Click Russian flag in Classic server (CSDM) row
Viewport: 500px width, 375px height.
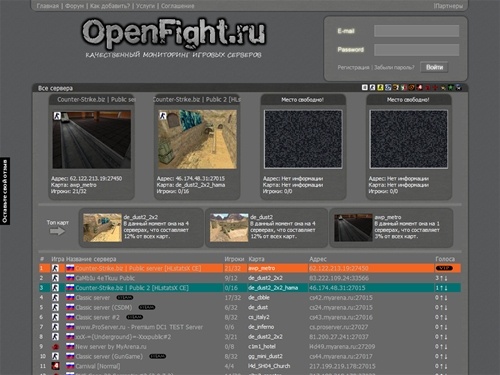pos(70,307)
